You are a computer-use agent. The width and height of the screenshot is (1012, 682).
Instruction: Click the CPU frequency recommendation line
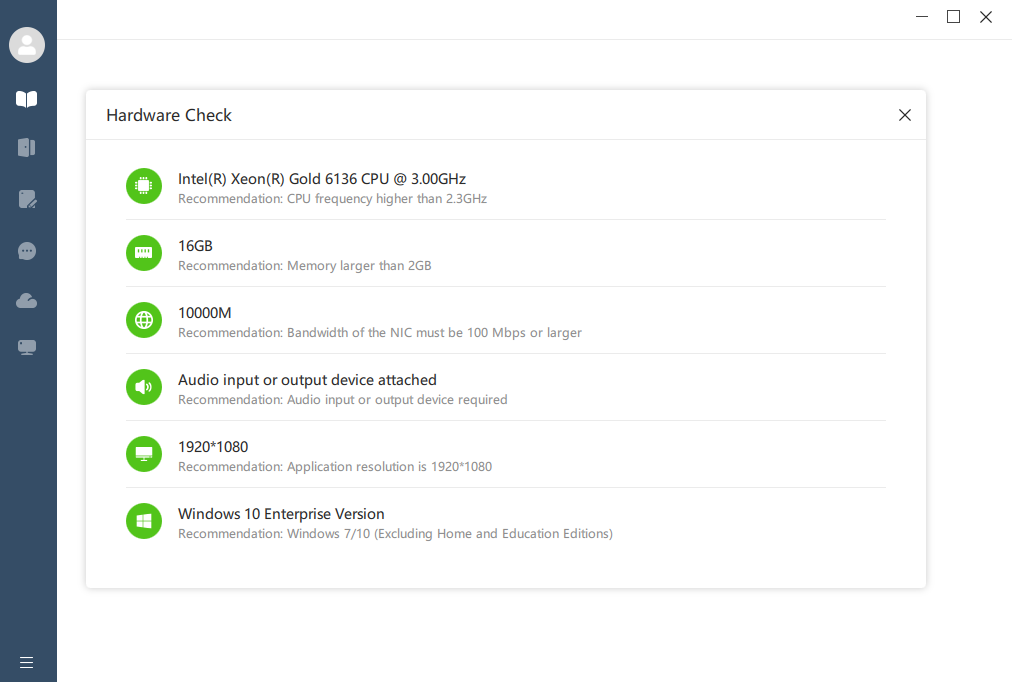(332, 199)
